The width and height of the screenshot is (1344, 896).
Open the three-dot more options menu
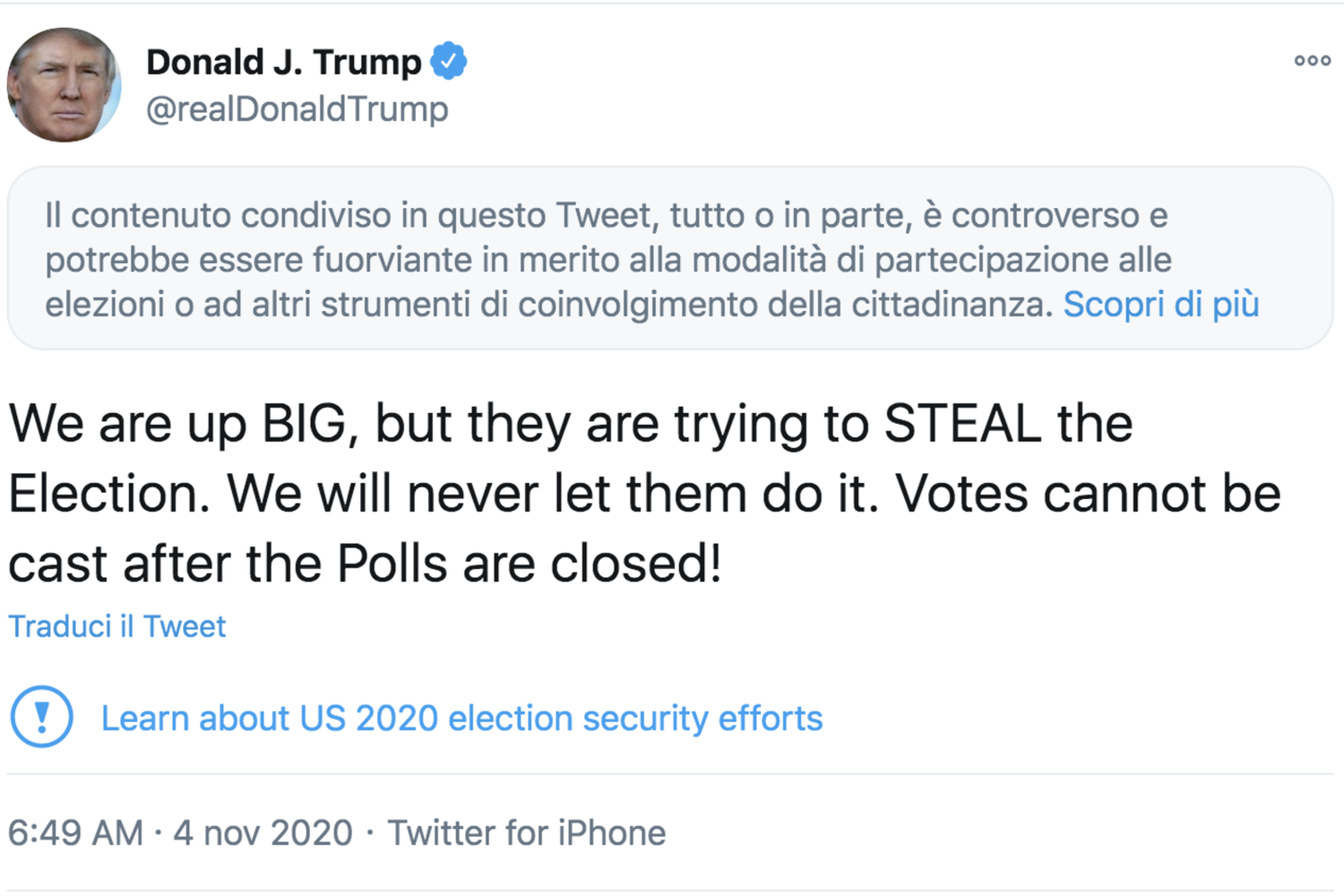point(1312,61)
